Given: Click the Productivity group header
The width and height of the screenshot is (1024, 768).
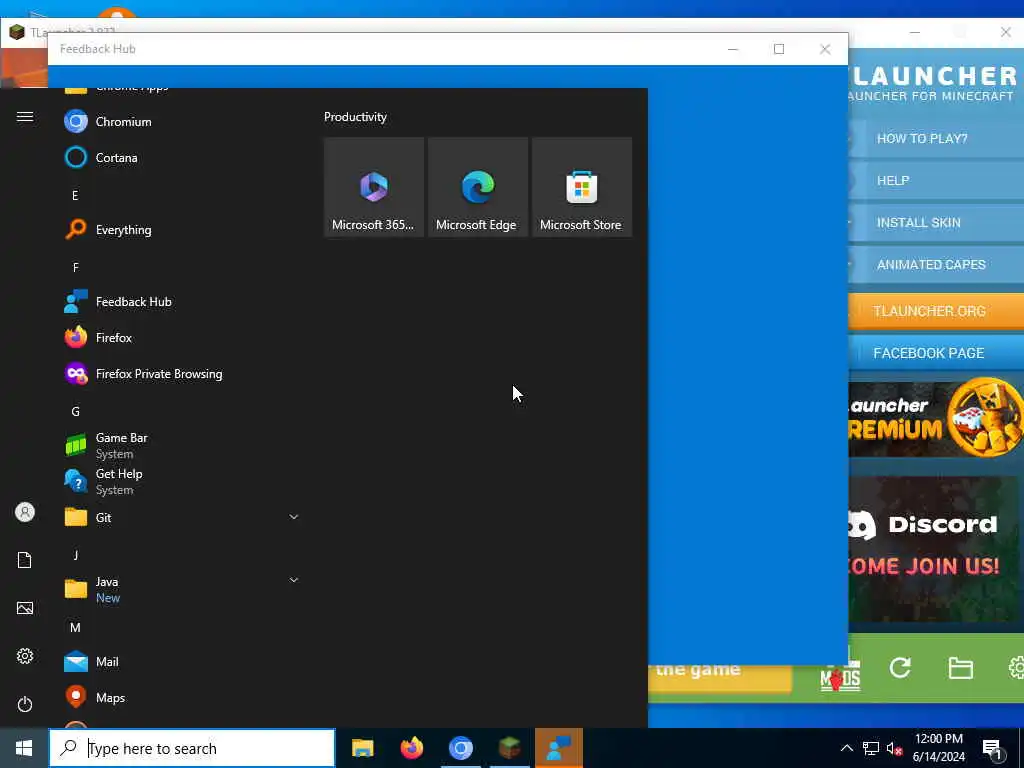Looking at the screenshot, I should (x=355, y=117).
